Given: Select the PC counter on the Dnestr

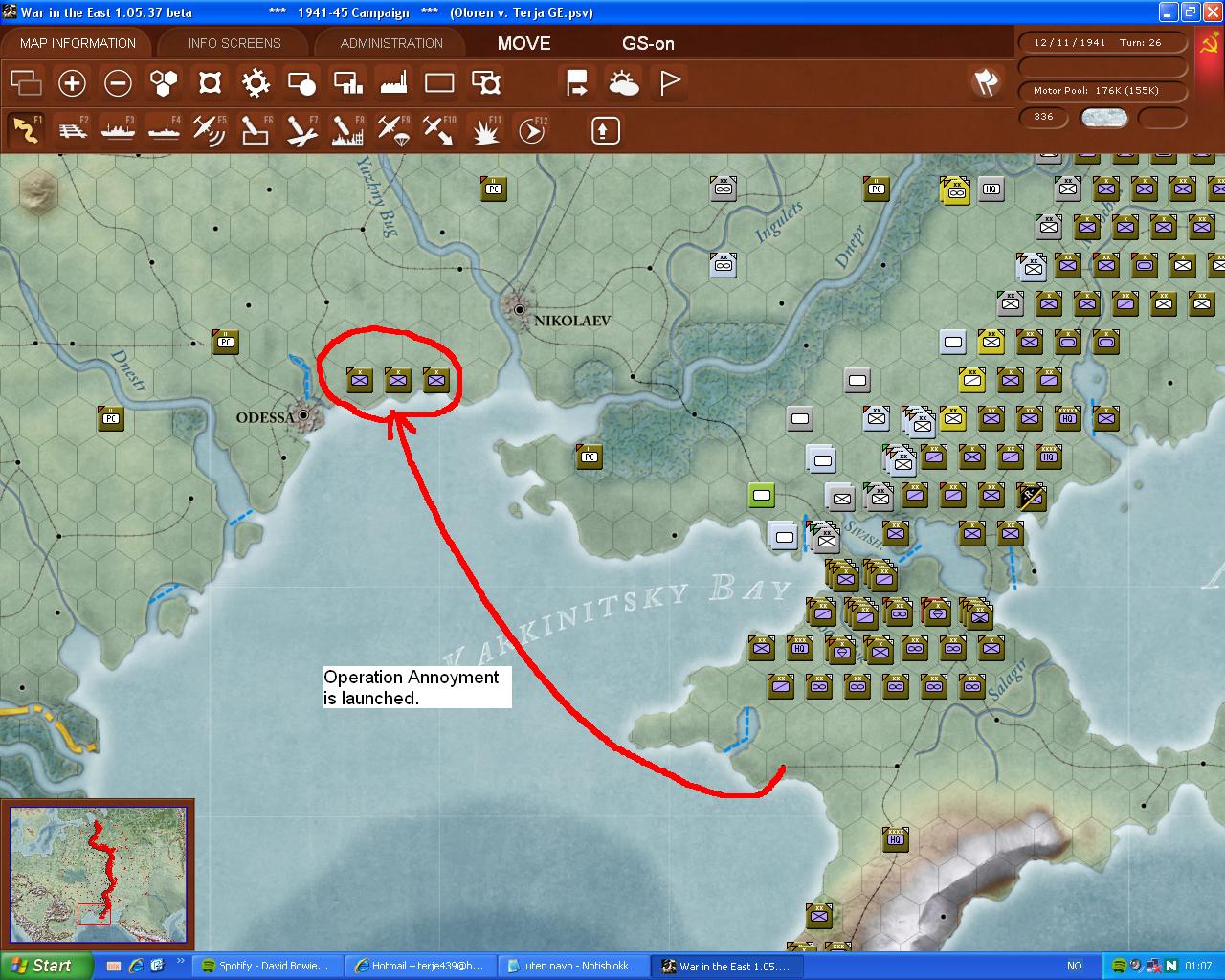Looking at the screenshot, I should pyautogui.click(x=111, y=418).
